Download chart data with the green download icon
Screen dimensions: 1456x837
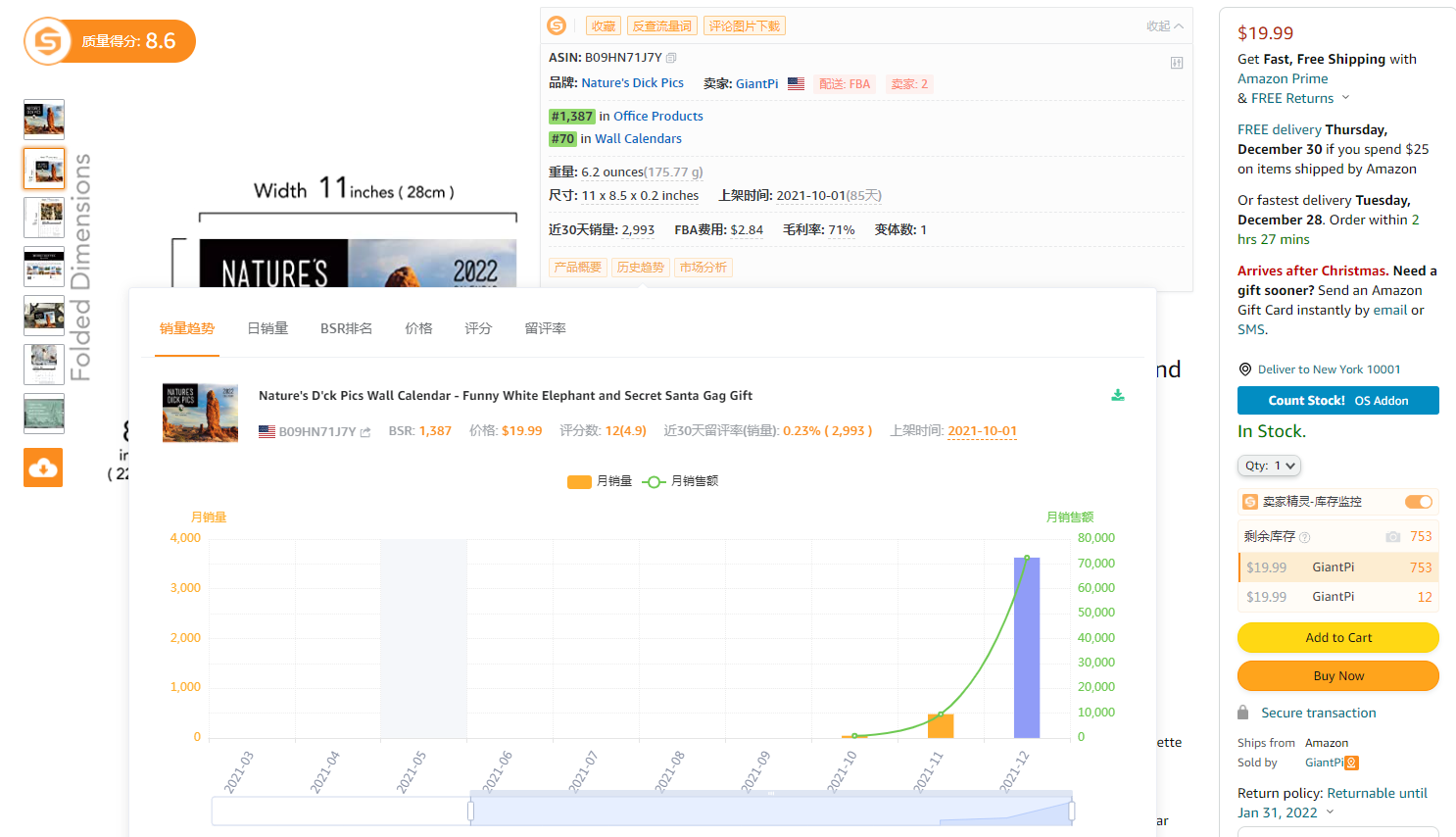pyautogui.click(x=1118, y=395)
